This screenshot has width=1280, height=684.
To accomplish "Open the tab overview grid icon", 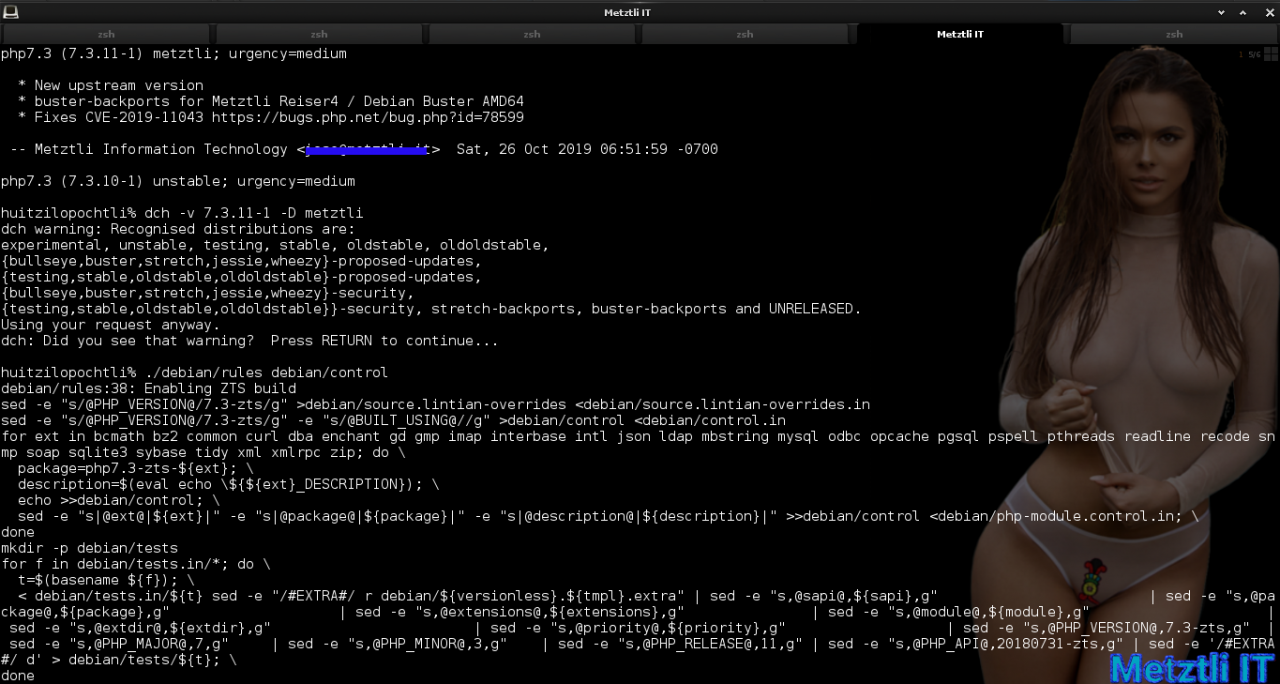I will (x=1270, y=54).
